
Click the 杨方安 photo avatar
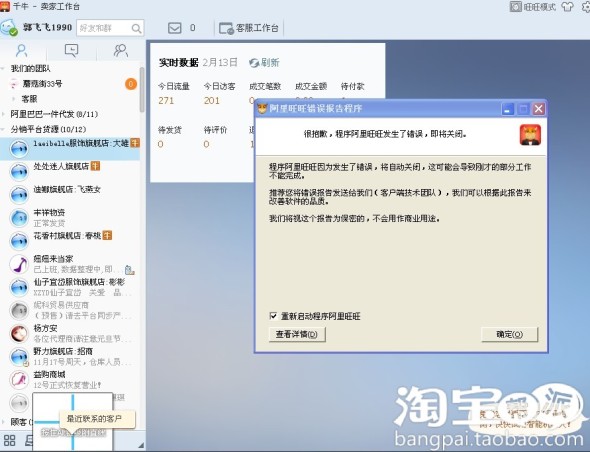(19, 333)
